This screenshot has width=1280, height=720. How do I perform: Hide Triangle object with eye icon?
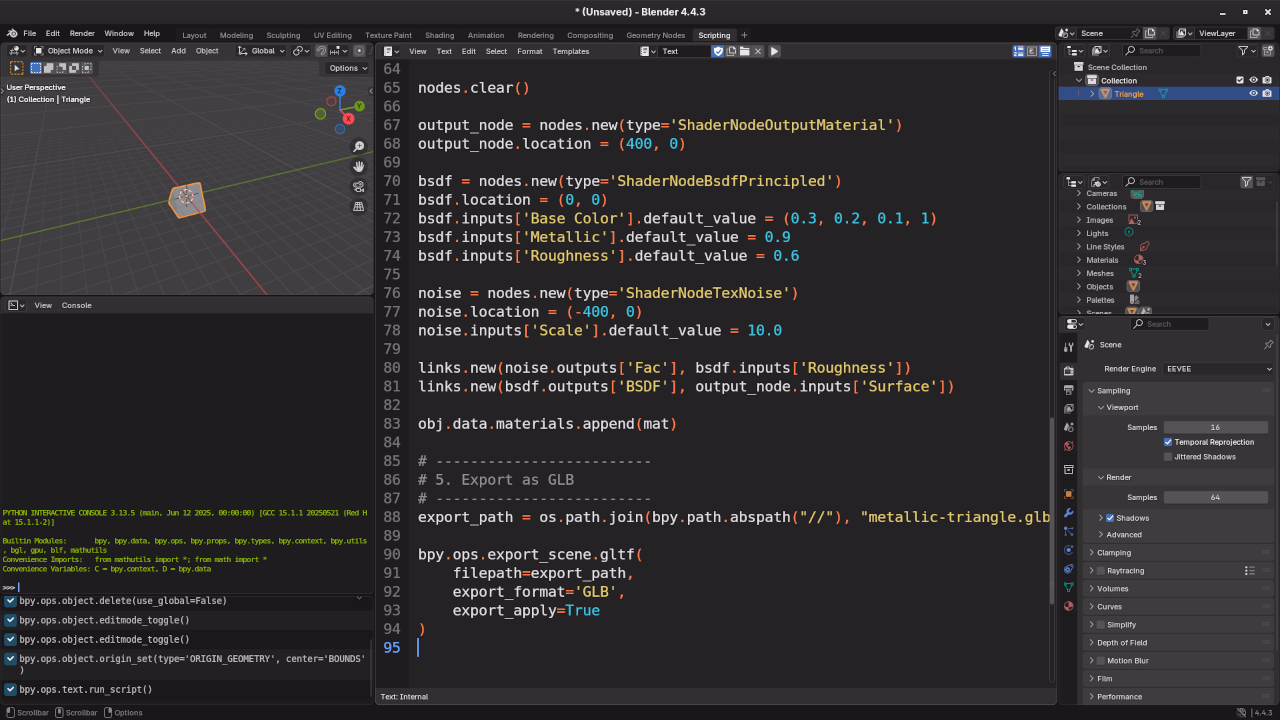point(1253,94)
